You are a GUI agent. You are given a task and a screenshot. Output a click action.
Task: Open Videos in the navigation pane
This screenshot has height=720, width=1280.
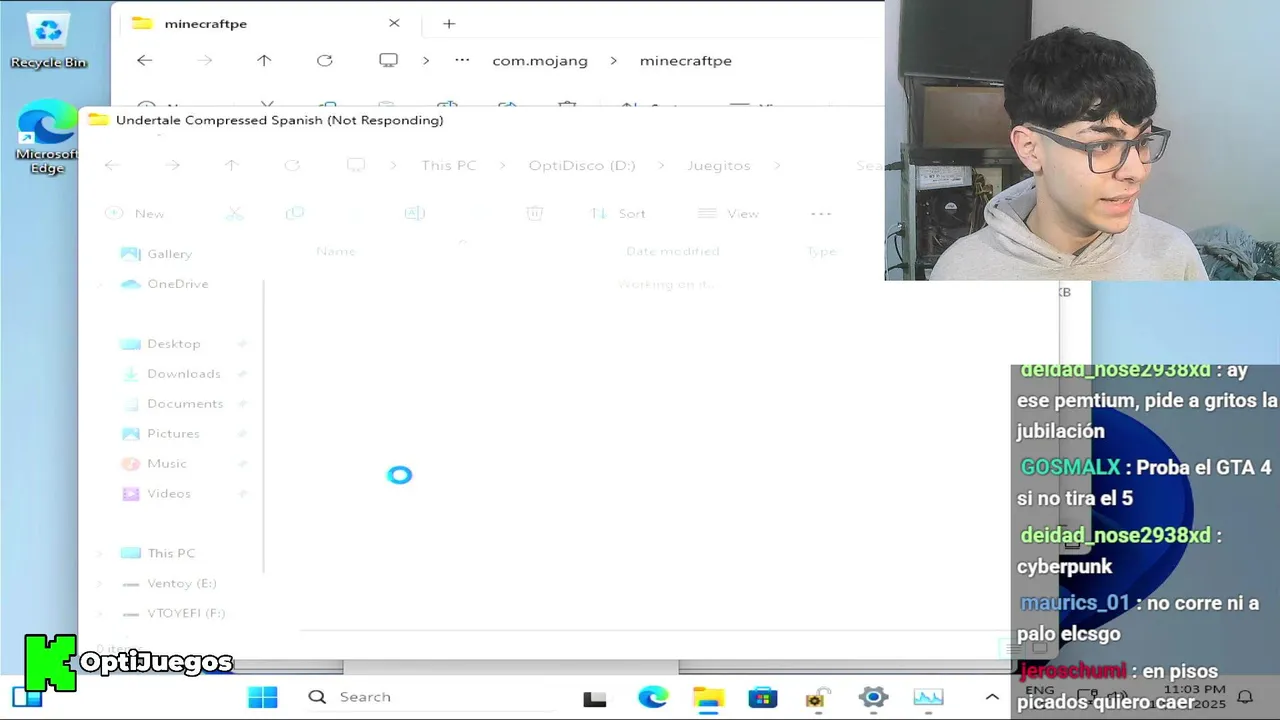[x=155, y=494]
